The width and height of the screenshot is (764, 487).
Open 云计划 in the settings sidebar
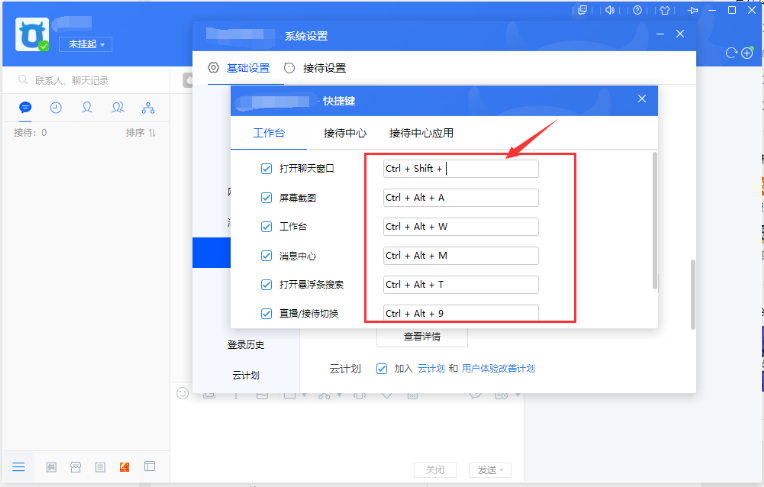(246, 375)
